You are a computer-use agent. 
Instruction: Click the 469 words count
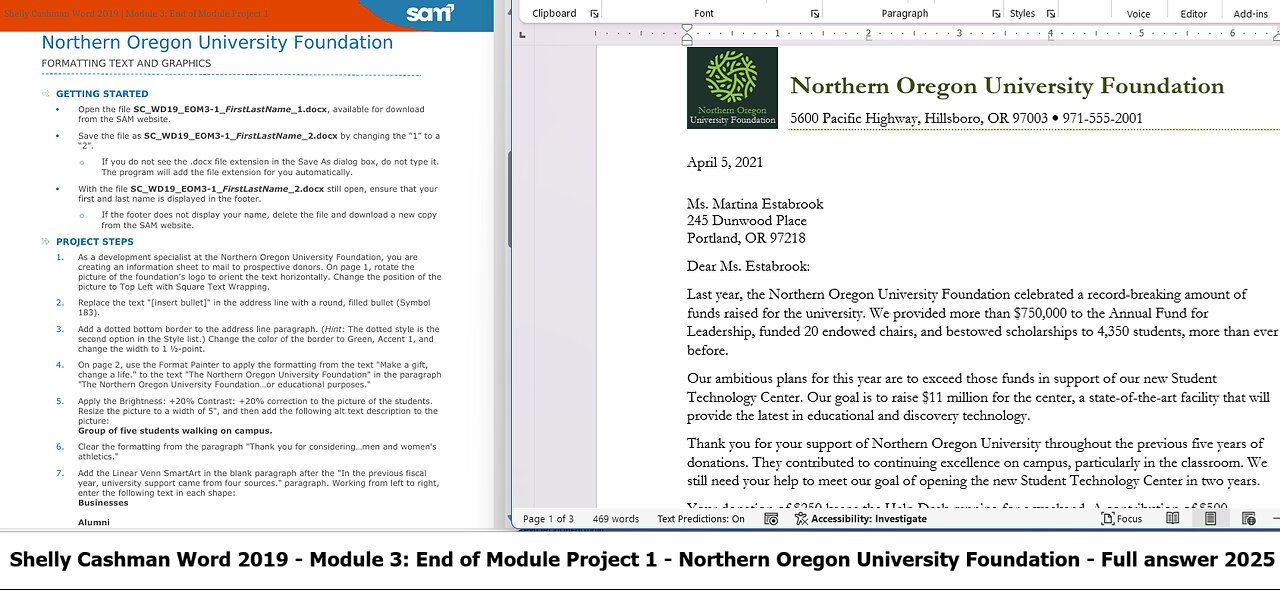point(616,519)
